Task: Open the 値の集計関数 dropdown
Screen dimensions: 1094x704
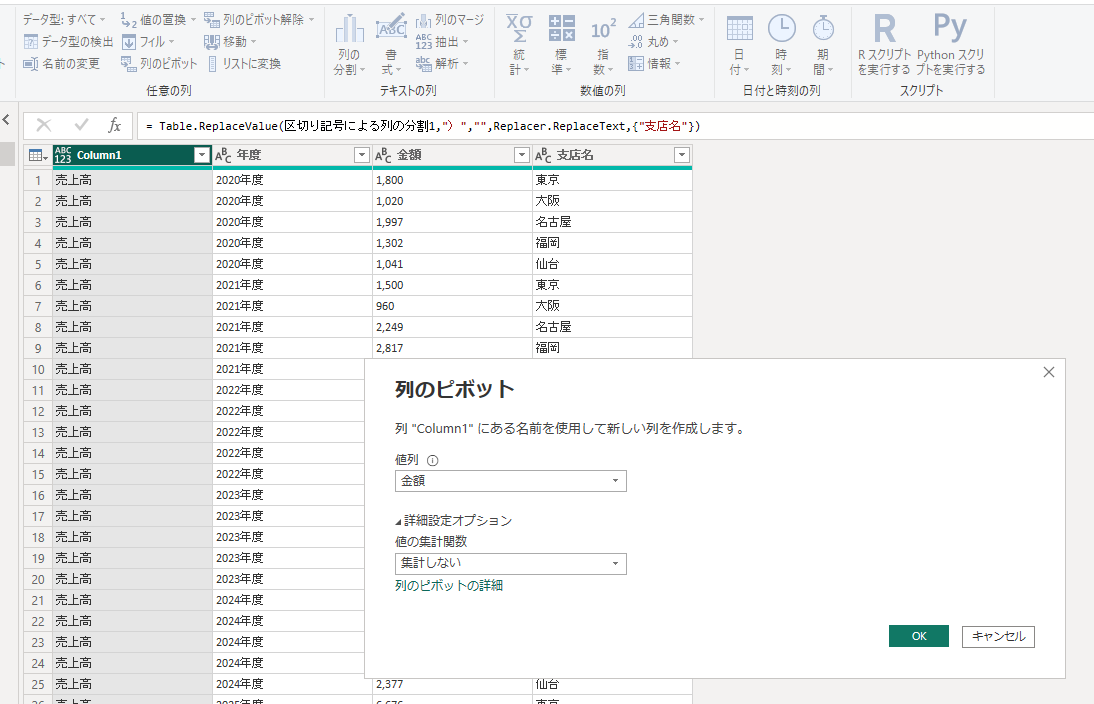Action: coord(510,563)
